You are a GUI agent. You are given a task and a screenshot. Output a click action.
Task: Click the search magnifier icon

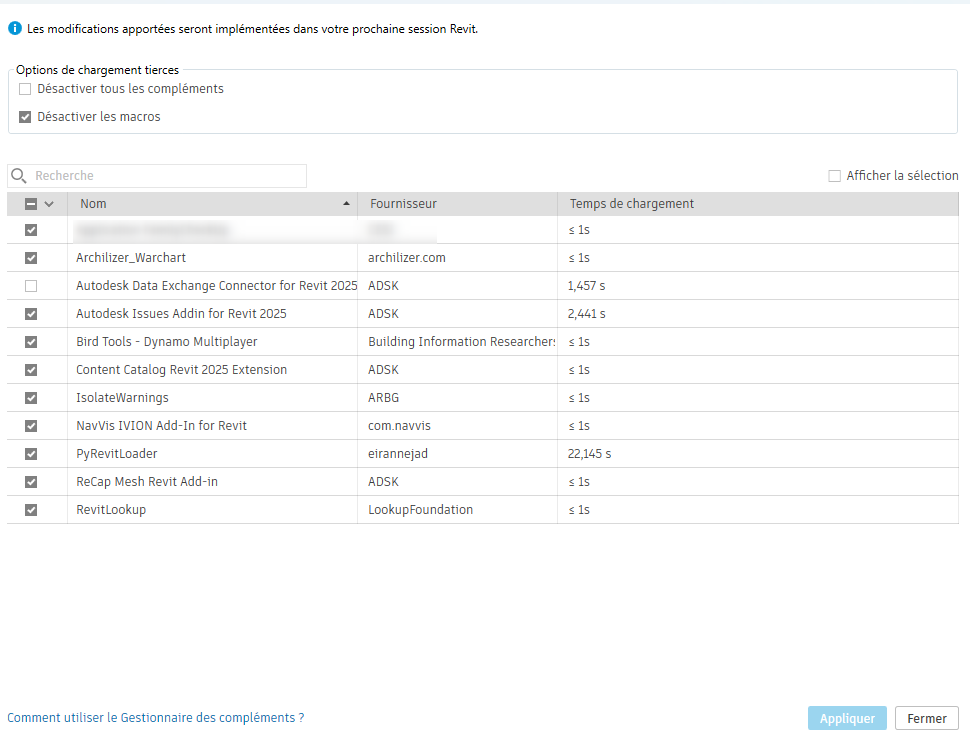[18, 176]
